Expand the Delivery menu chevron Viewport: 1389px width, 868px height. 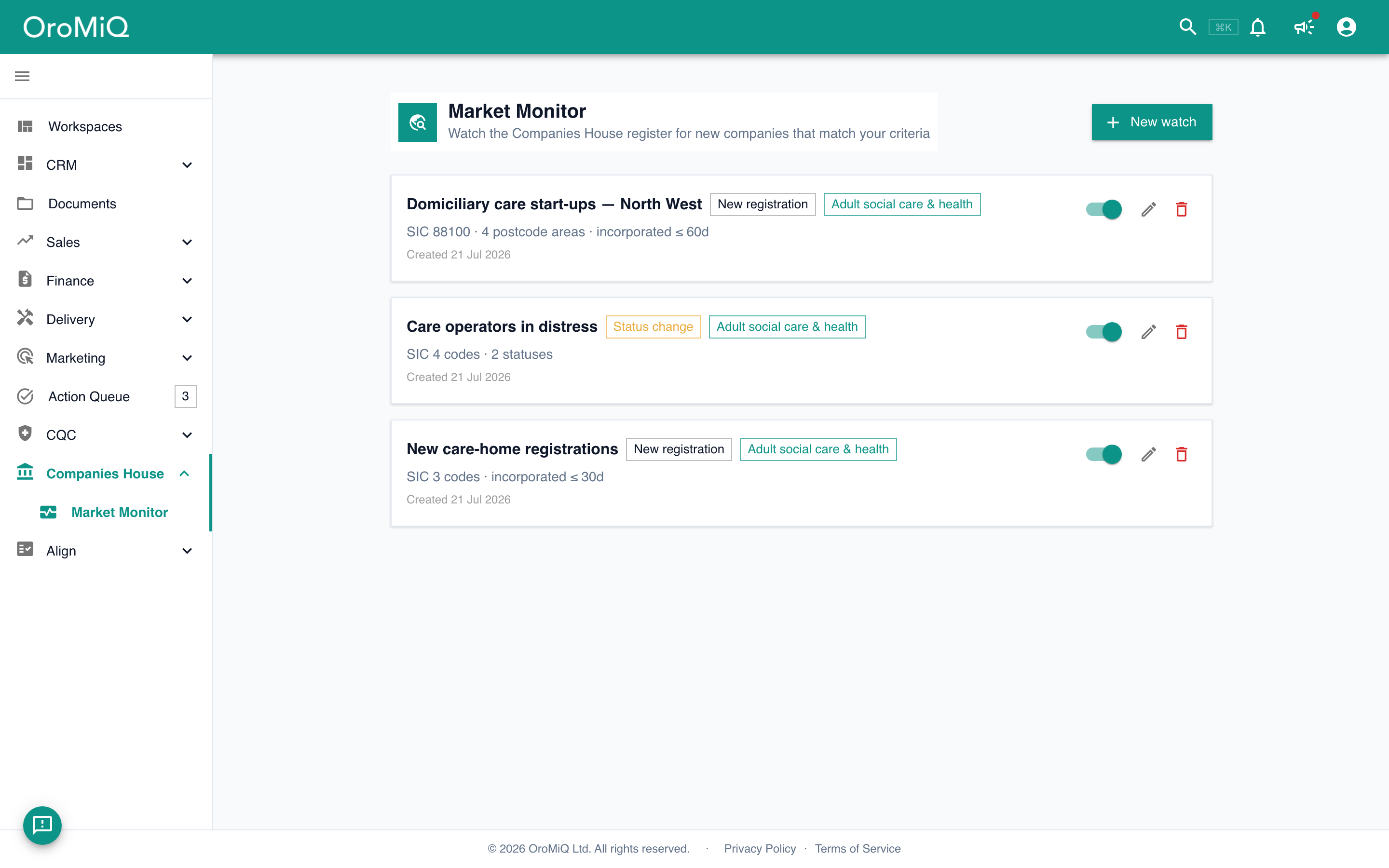(x=187, y=319)
